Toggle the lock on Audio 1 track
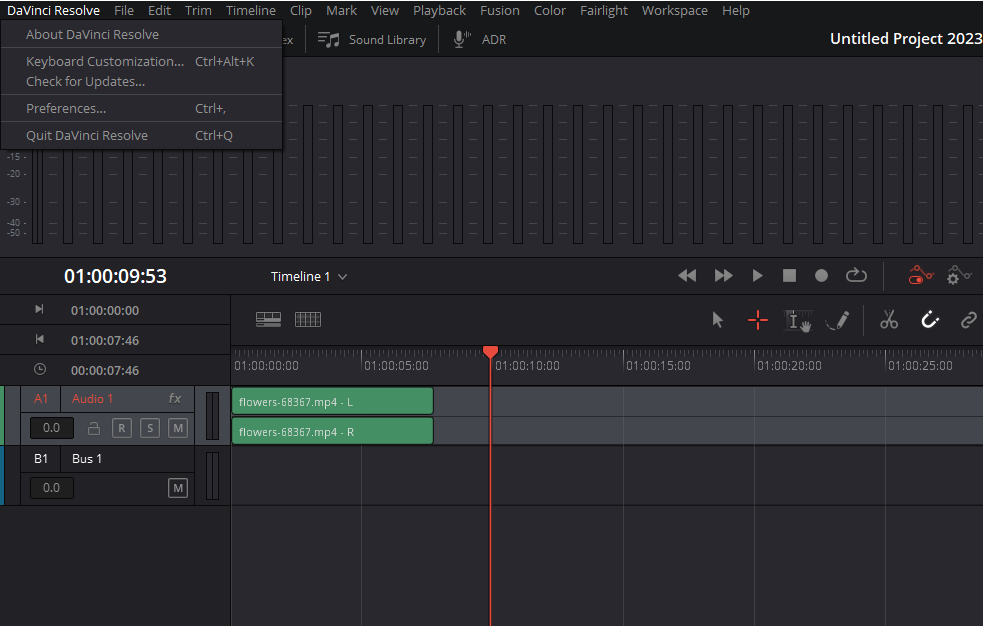The width and height of the screenshot is (983, 626). pyautogui.click(x=94, y=429)
